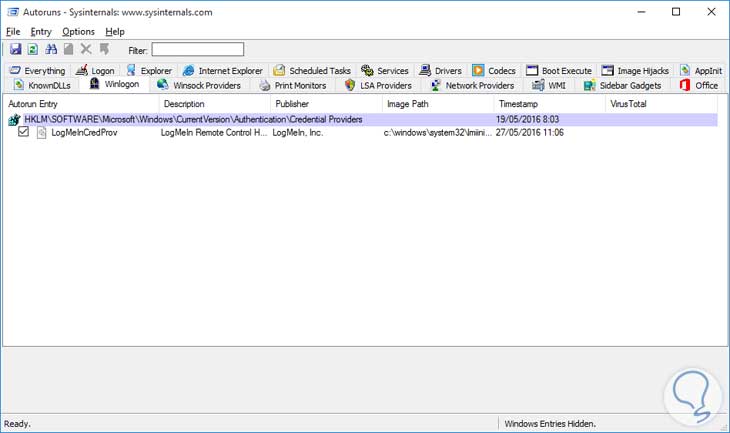Select the HKLM Credential Providers registry row
The width and height of the screenshot is (730, 433).
[x=362, y=120]
